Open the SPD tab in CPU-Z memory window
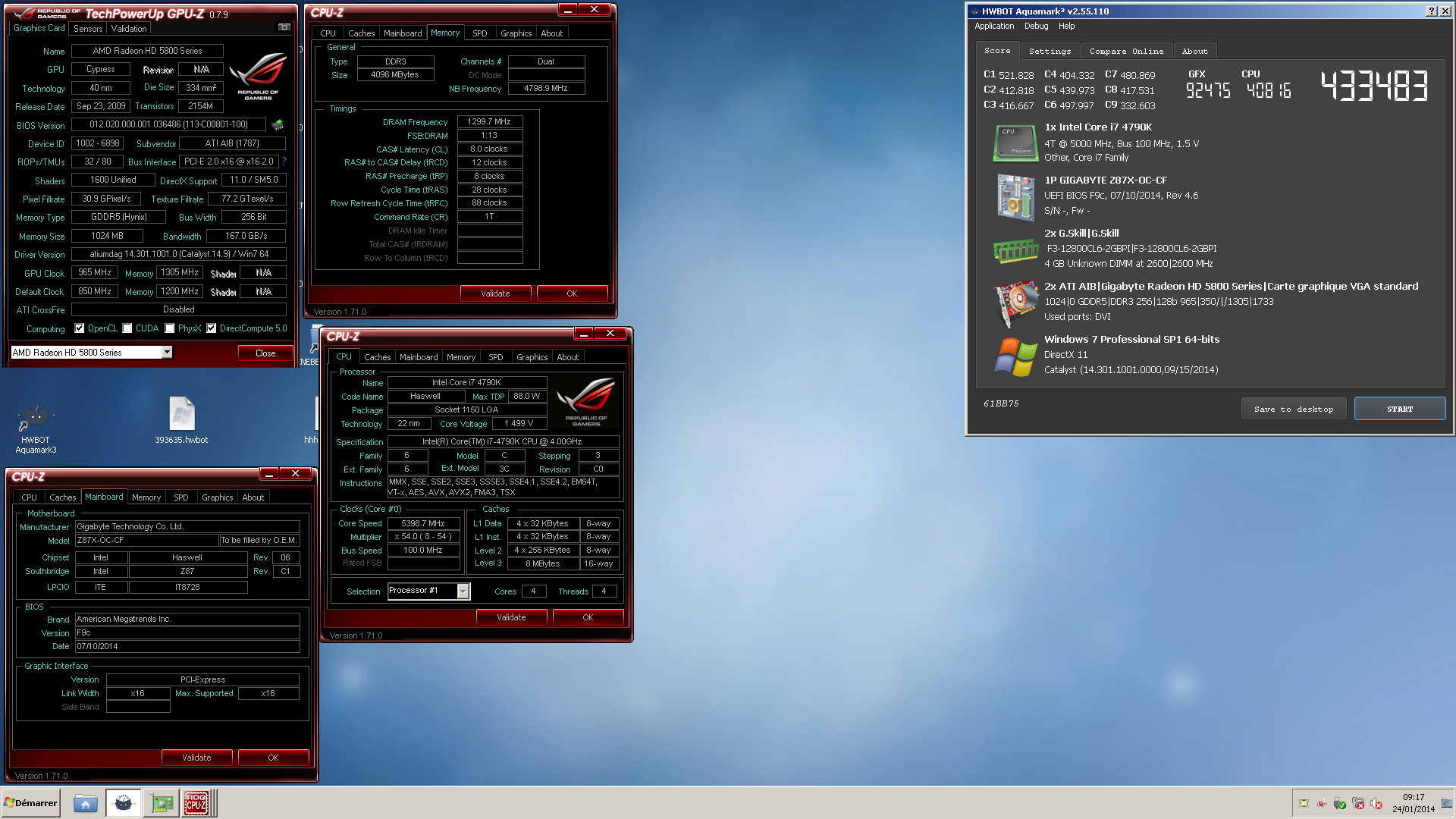 pos(480,33)
